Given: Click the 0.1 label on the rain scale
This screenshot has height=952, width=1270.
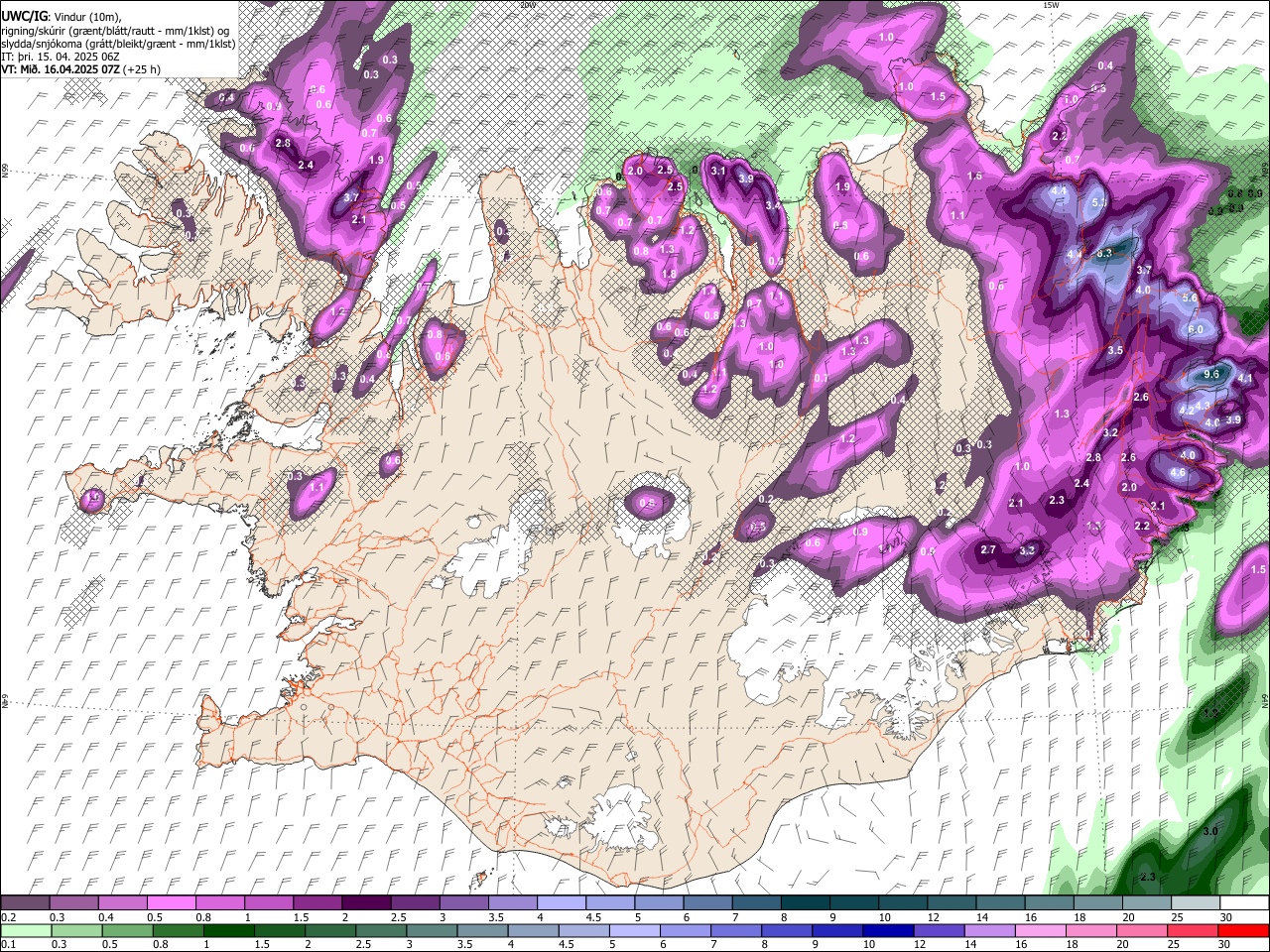Looking at the screenshot, I should coord(8,945).
